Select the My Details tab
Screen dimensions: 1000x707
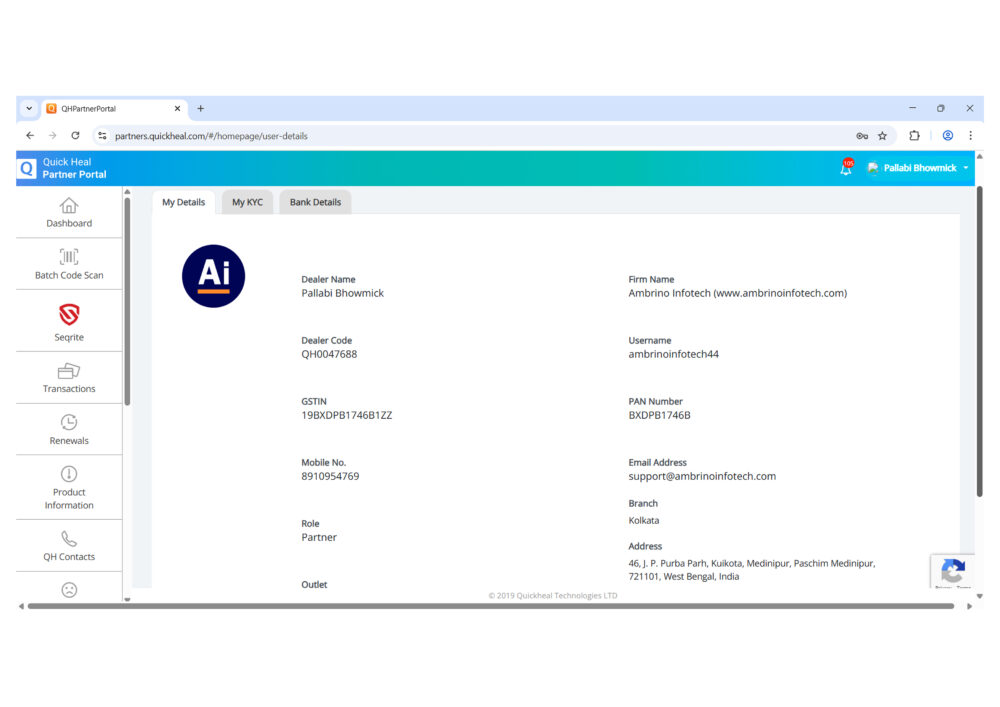point(183,202)
